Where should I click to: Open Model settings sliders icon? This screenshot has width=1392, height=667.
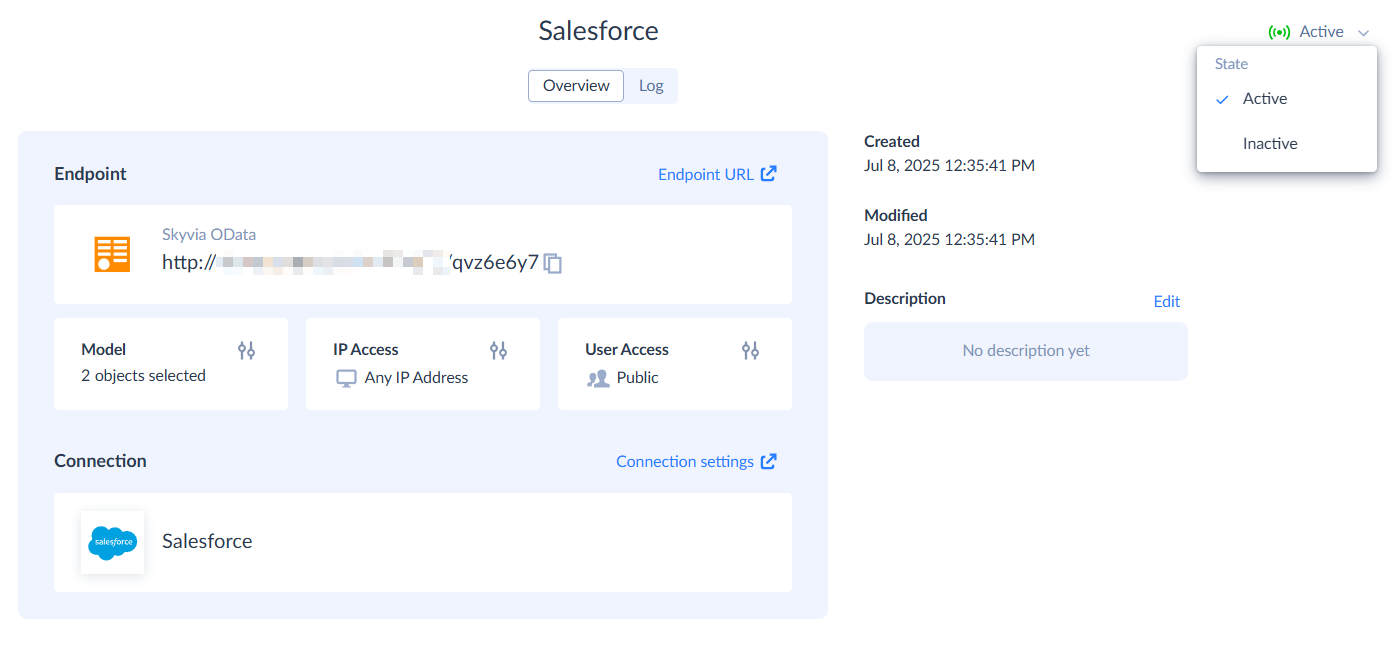click(246, 350)
